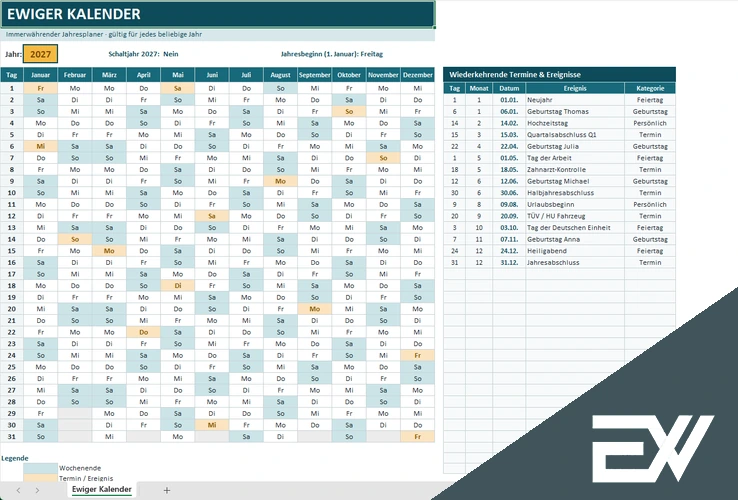
Task: Select the EWIGER KALENDER title cell
Action: (217, 14)
